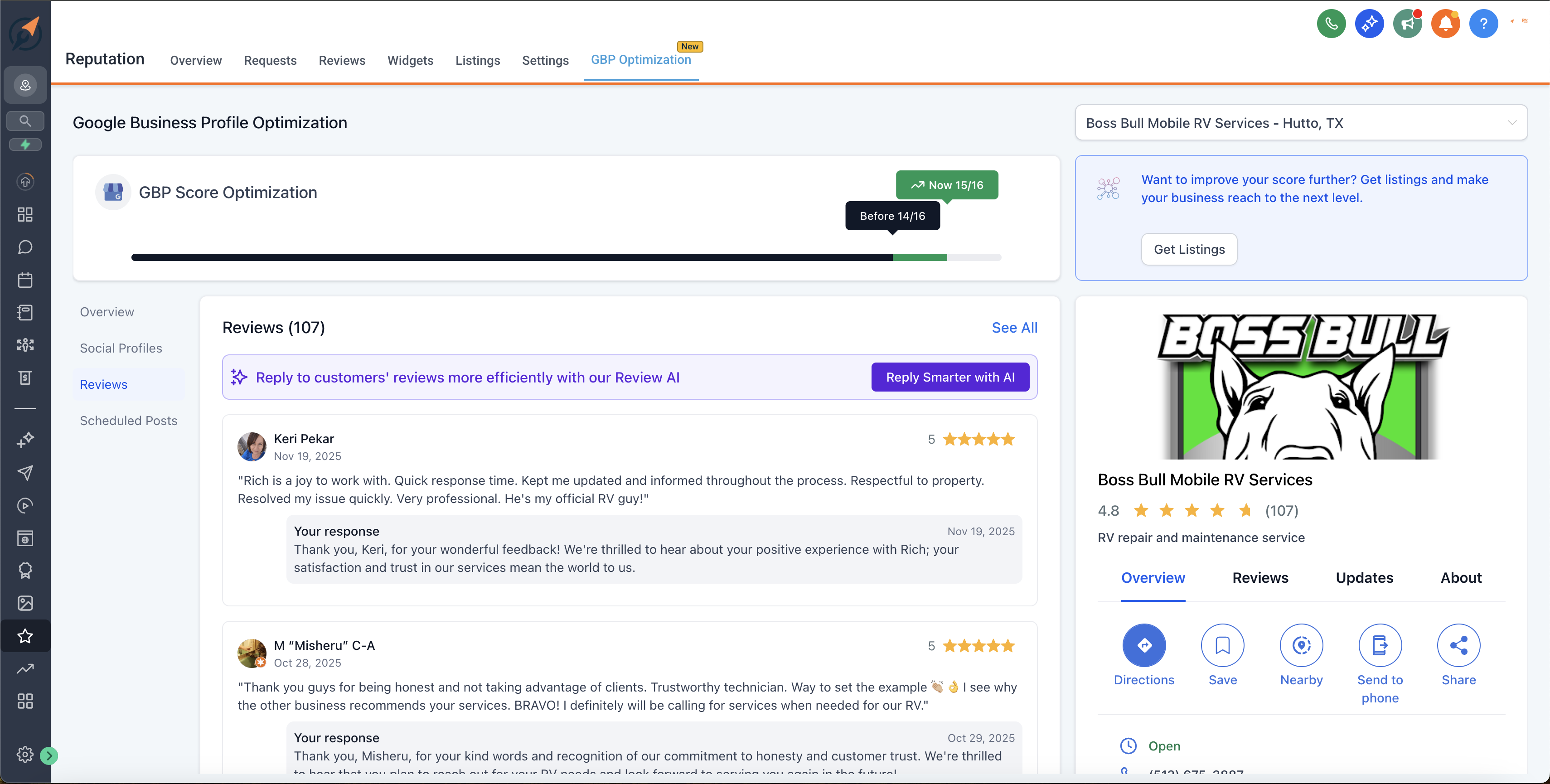Switch to Reviews tab on profile preview

point(1259,578)
